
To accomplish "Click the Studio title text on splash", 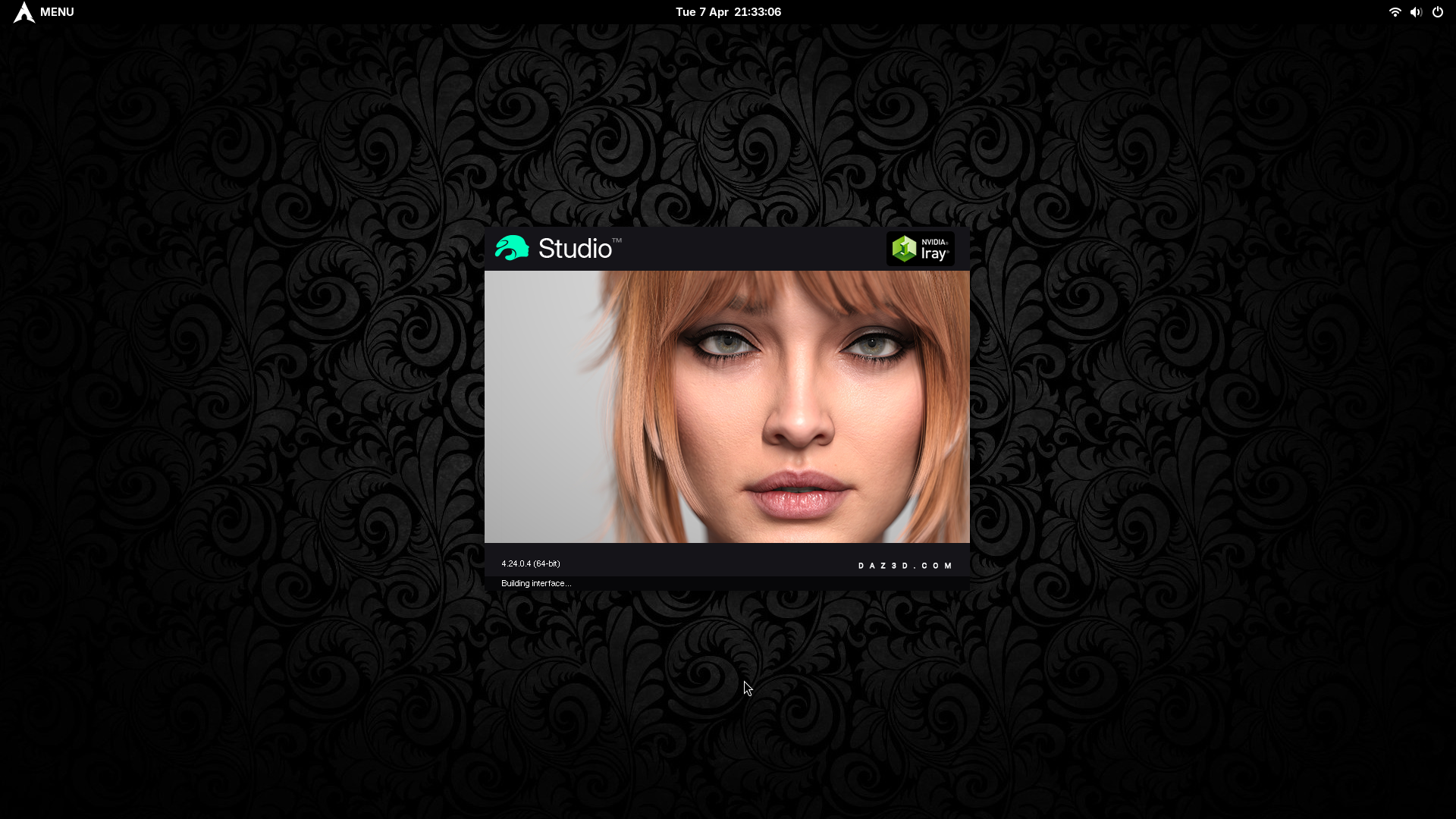I will (574, 249).
